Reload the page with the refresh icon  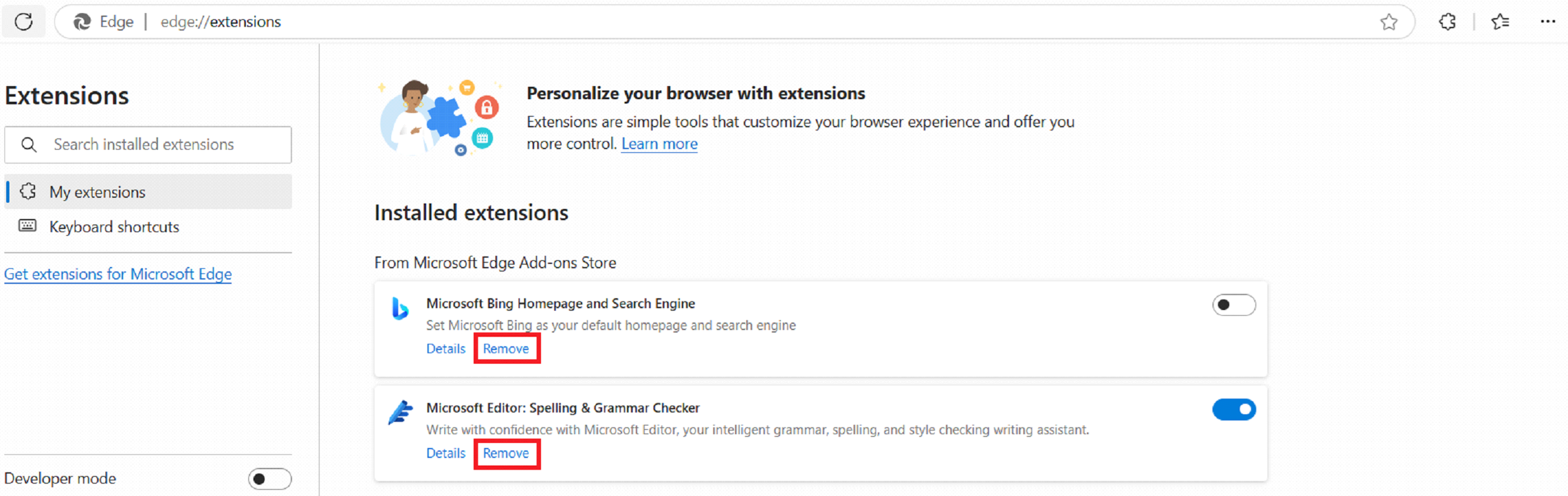24,22
